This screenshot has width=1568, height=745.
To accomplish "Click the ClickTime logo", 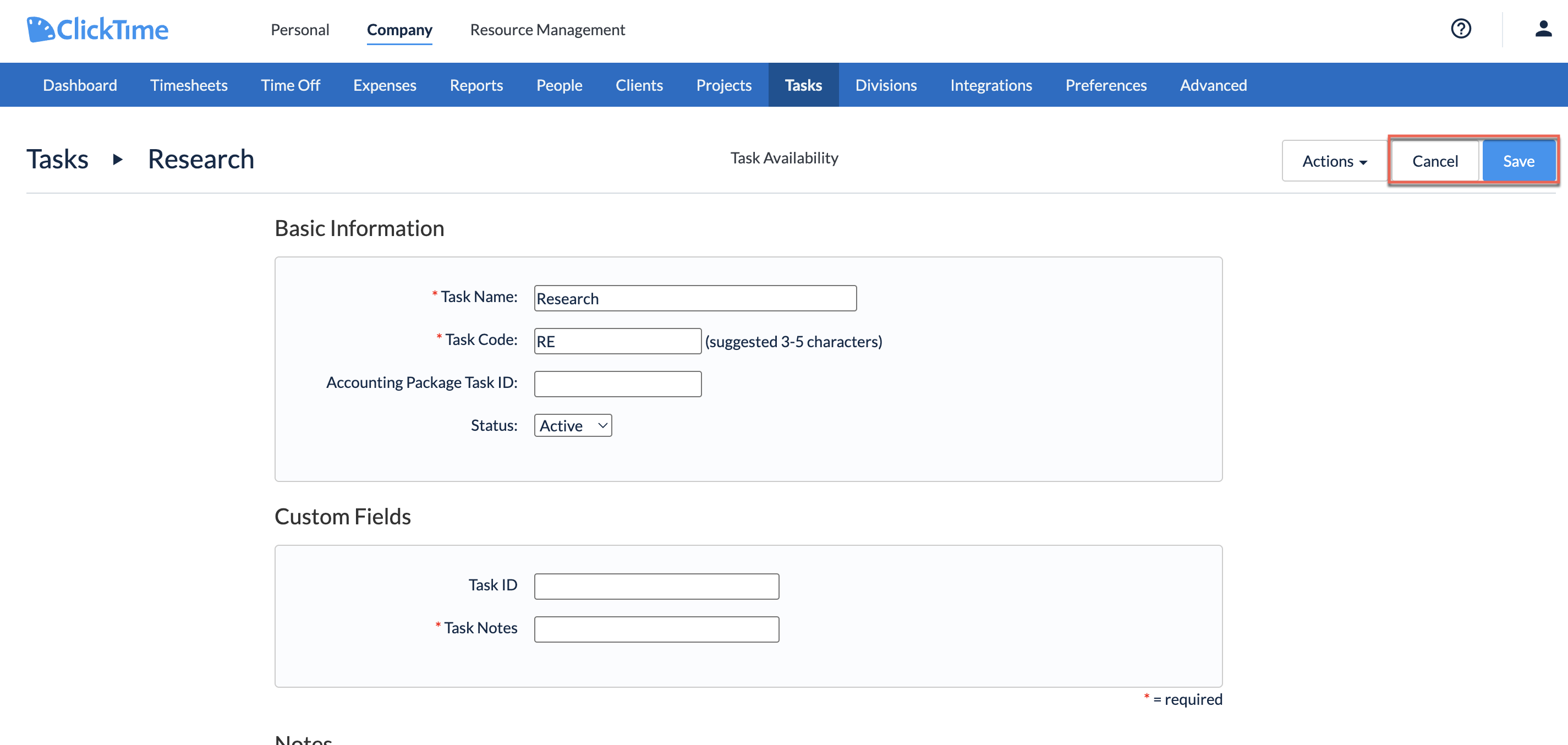I will pos(97,29).
